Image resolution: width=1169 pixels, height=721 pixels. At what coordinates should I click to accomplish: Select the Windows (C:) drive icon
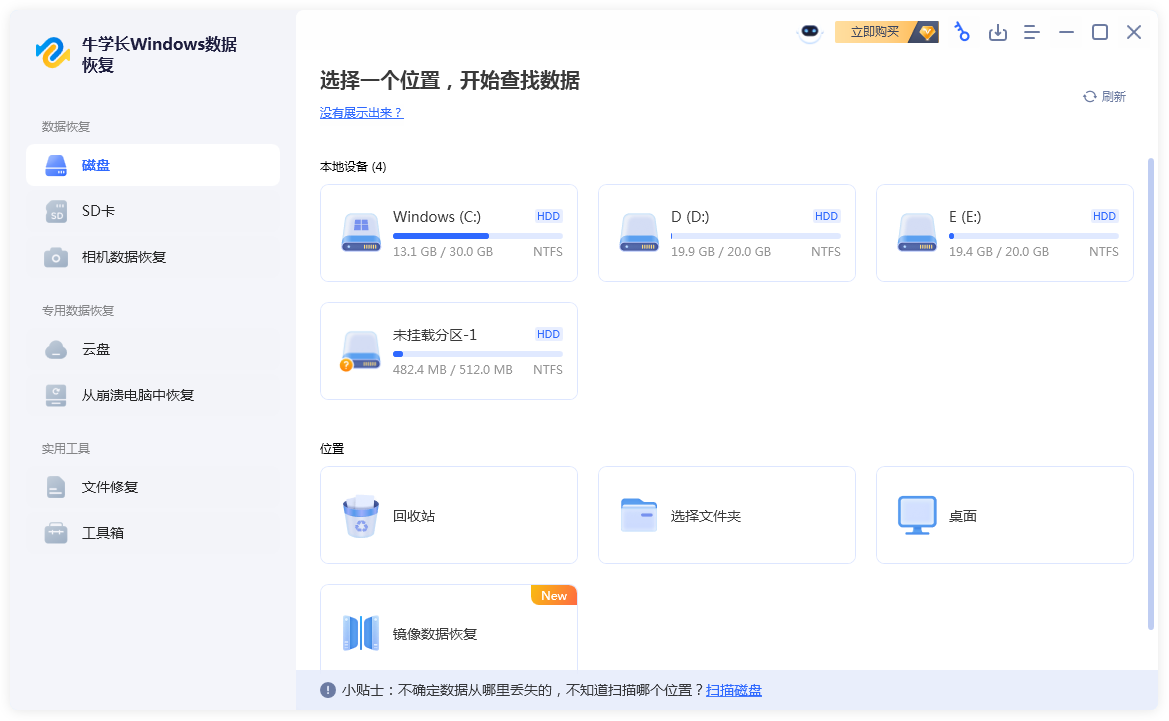[x=361, y=232]
